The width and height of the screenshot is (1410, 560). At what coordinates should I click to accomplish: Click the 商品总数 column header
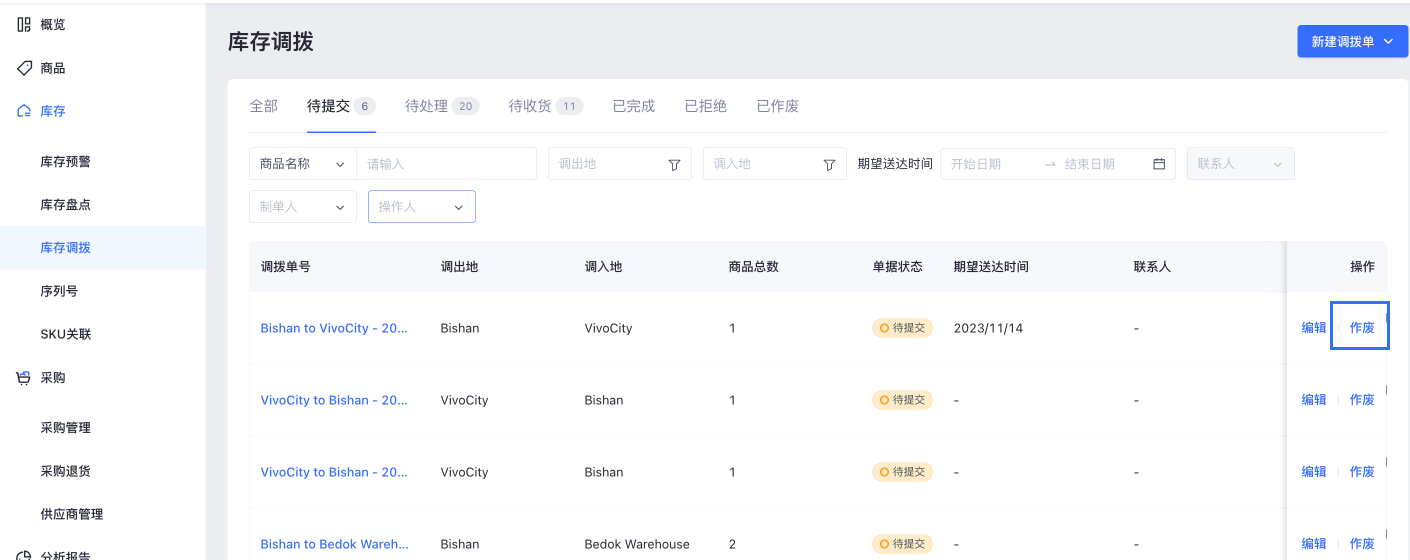point(754,267)
